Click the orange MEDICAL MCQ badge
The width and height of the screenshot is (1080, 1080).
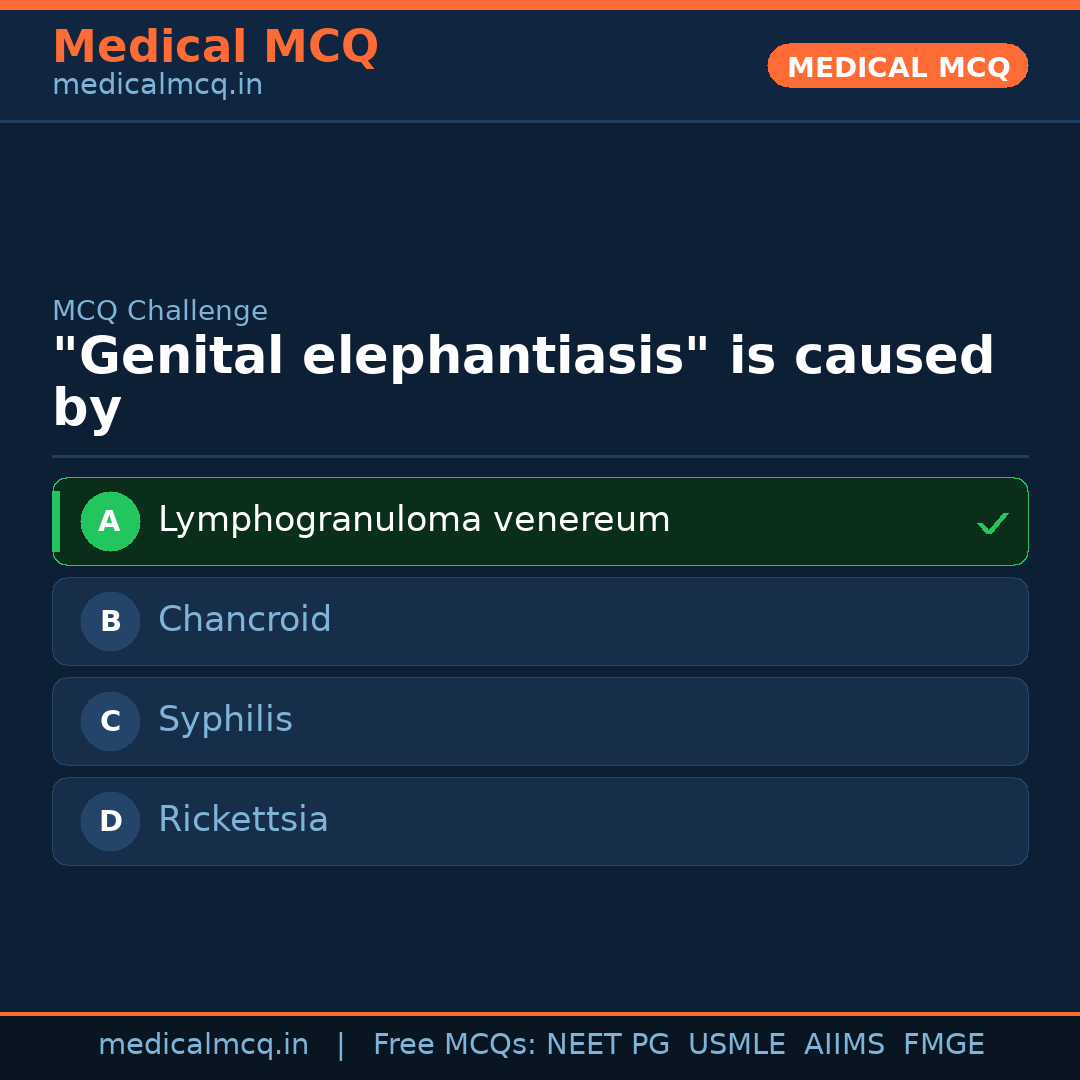click(897, 67)
